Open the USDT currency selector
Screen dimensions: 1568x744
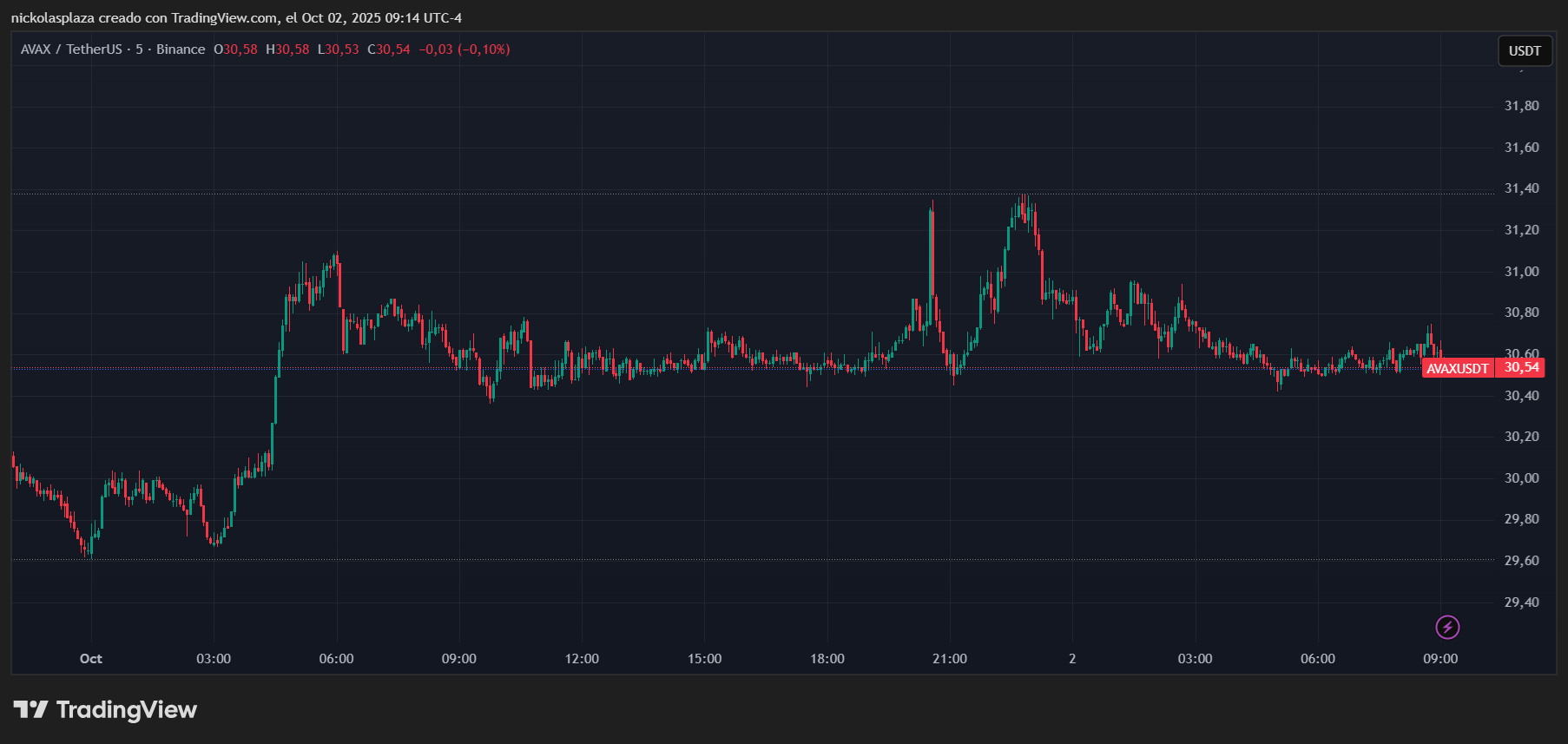point(1525,51)
